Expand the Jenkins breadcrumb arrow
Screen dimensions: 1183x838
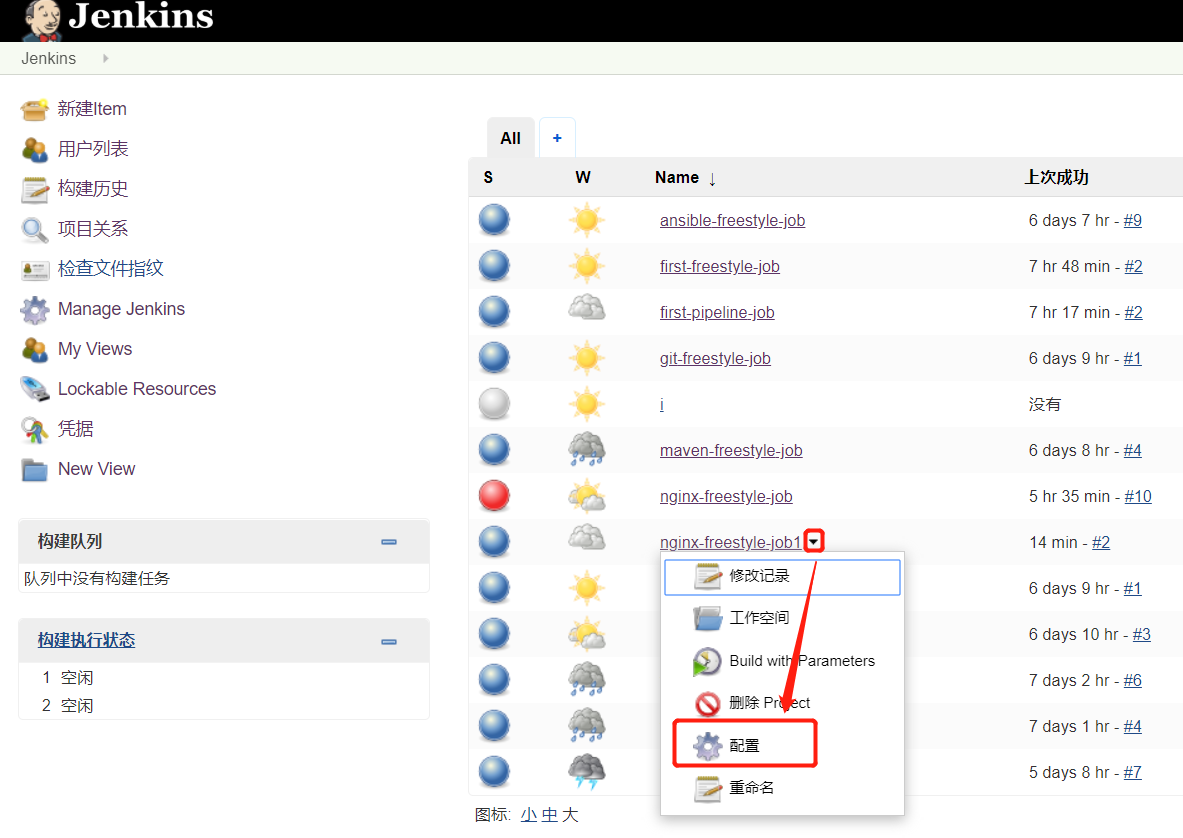click(x=106, y=58)
